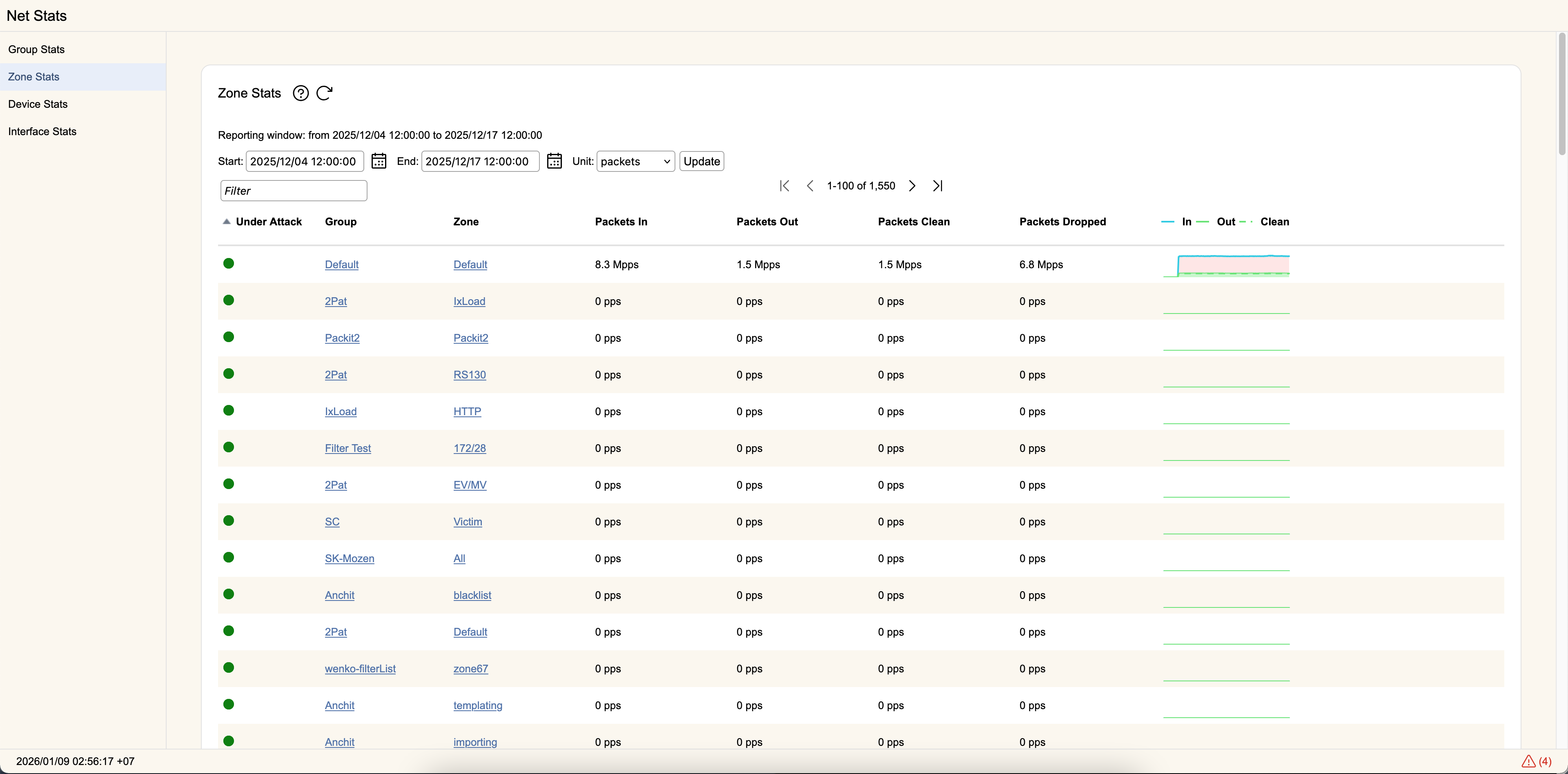Open the templating zone link

tap(477, 705)
